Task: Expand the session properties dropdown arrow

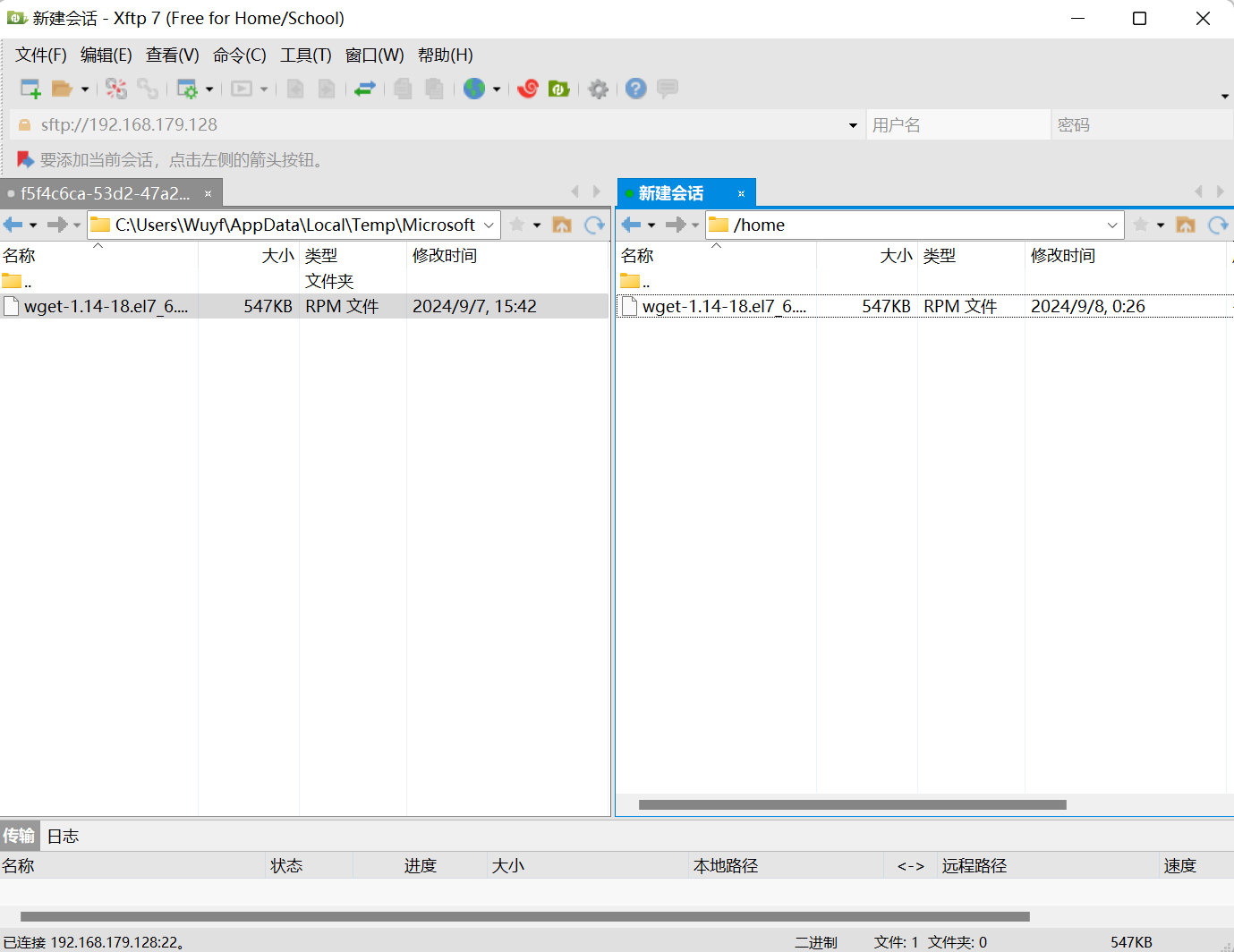Action: click(209, 89)
